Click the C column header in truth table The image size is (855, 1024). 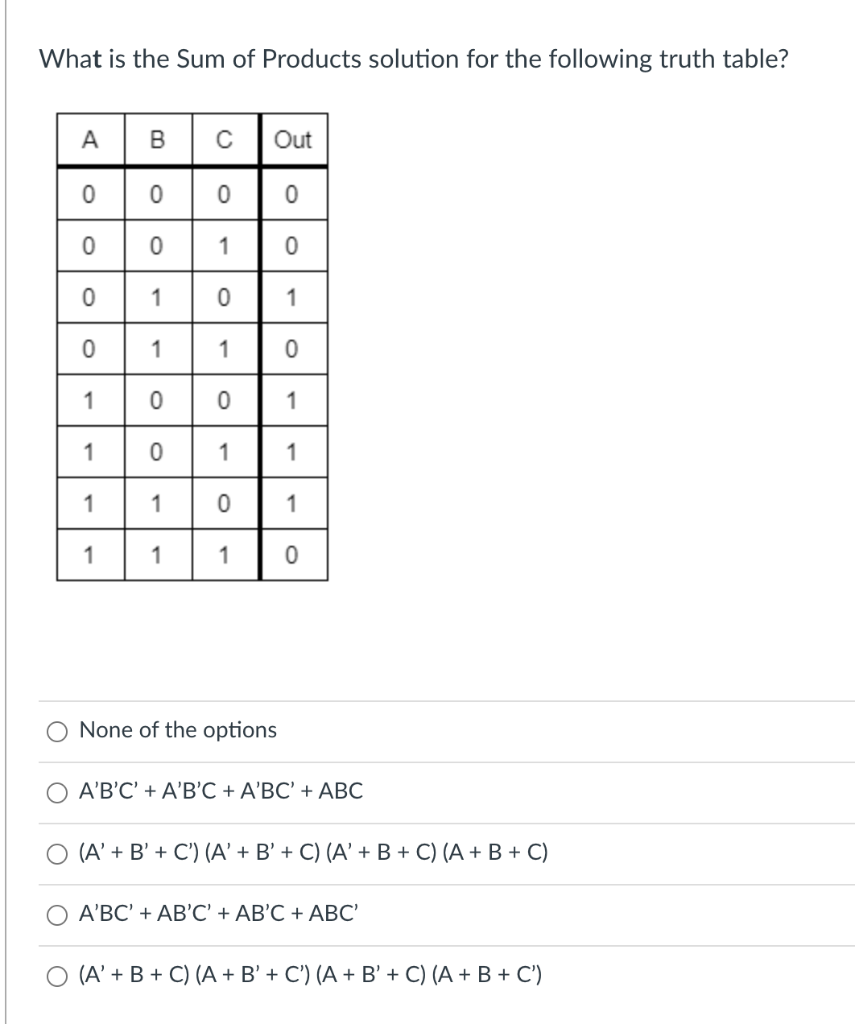click(224, 140)
